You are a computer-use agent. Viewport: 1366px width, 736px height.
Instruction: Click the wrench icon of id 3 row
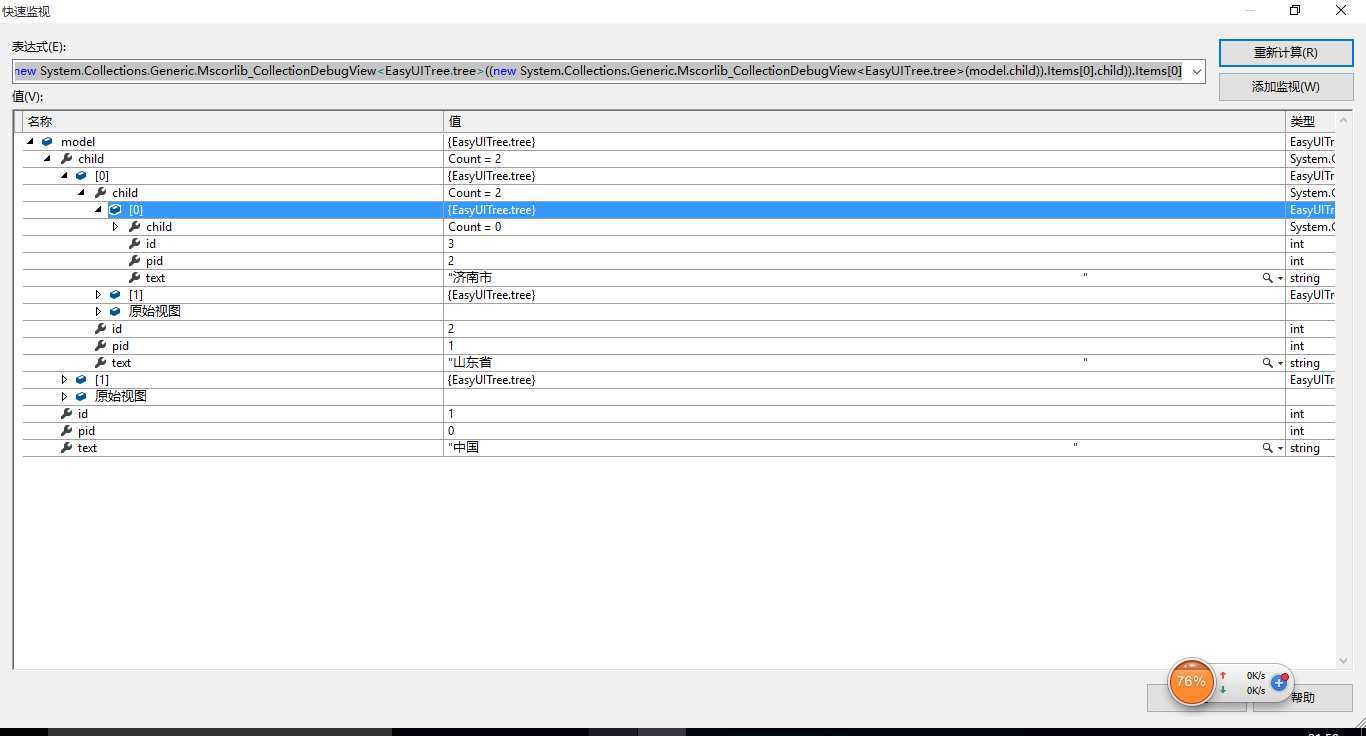[134, 244]
